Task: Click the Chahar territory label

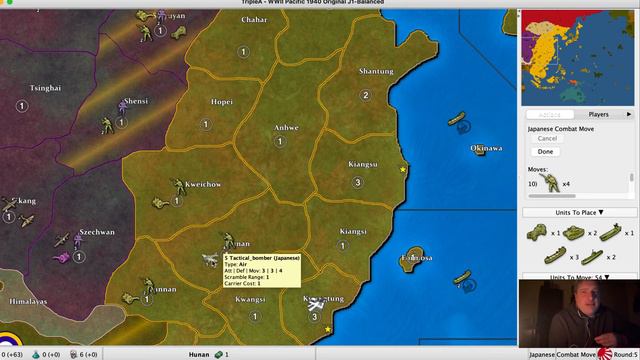Action: click(254, 20)
